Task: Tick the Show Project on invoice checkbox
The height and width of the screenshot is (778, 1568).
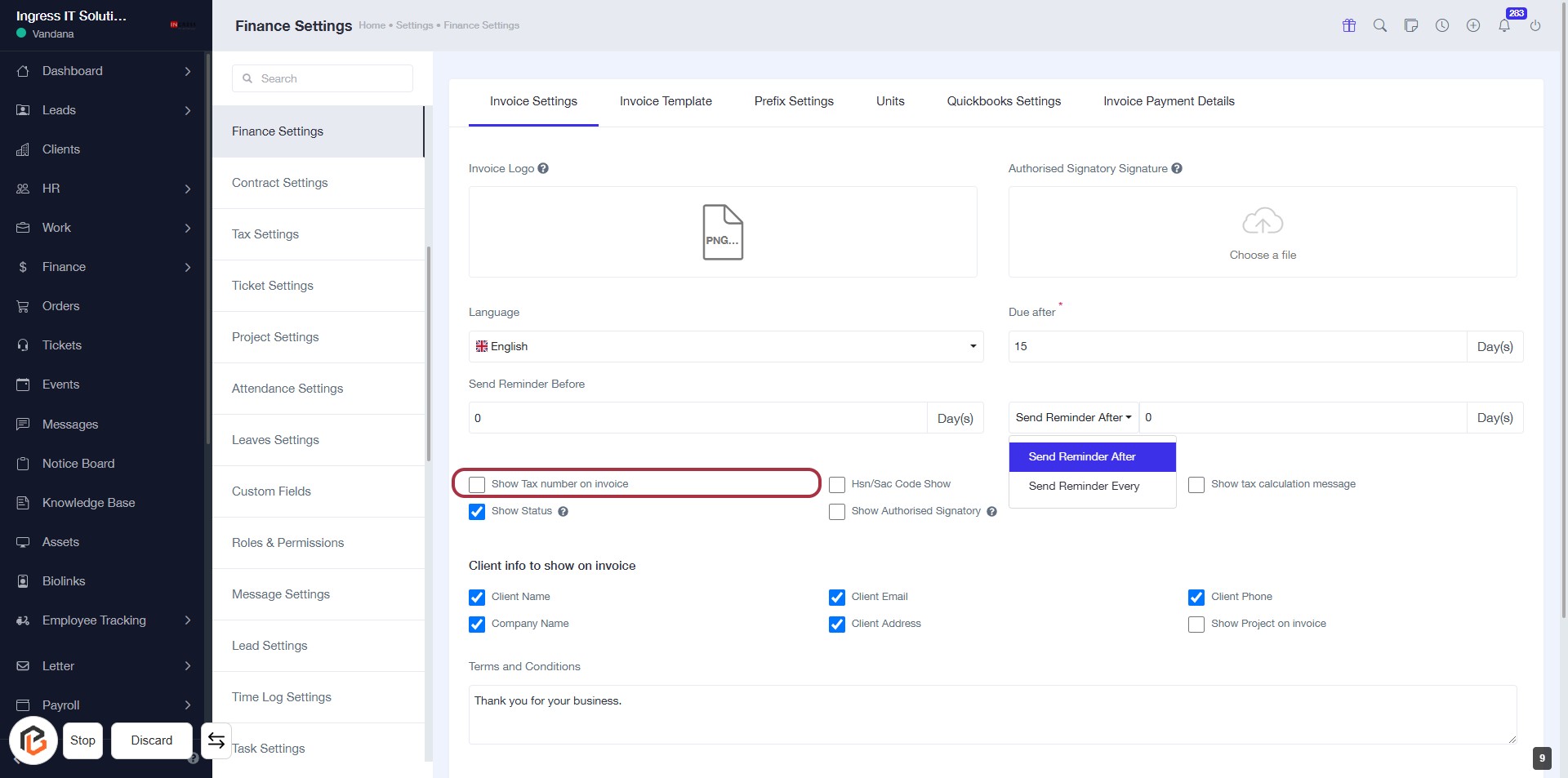Action: pyautogui.click(x=1196, y=625)
